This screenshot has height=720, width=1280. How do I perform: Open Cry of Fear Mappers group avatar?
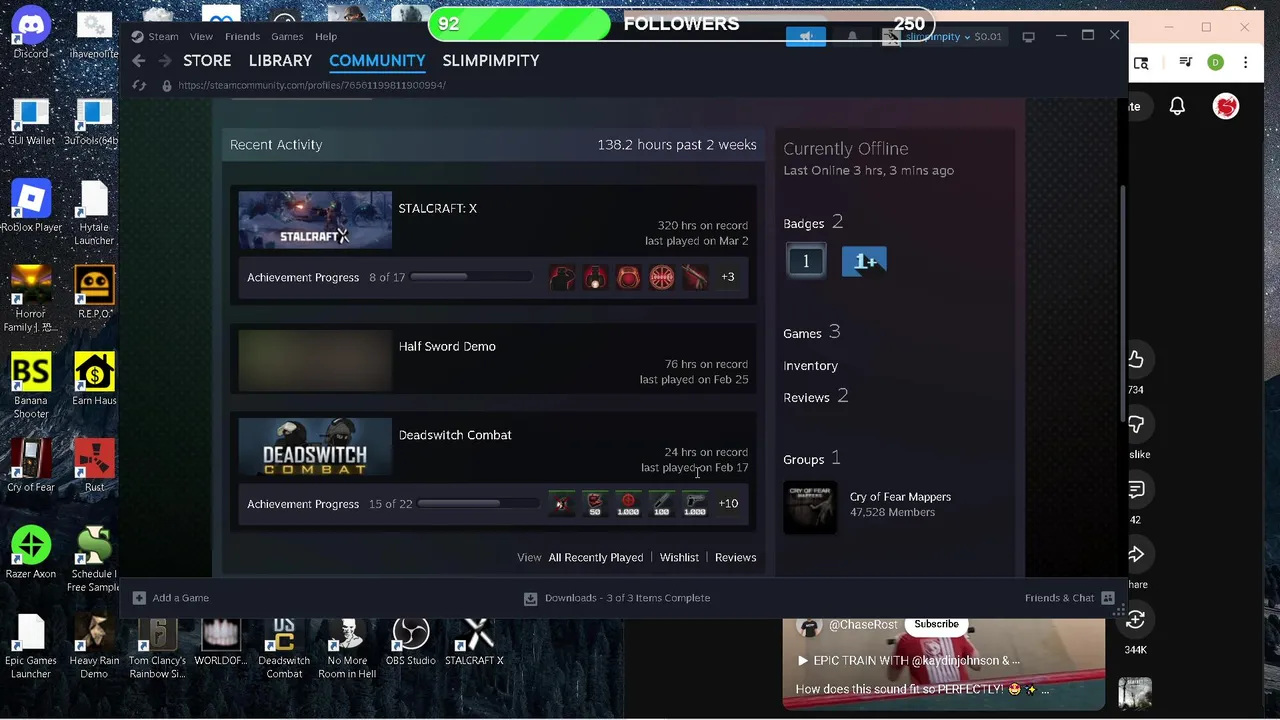810,507
